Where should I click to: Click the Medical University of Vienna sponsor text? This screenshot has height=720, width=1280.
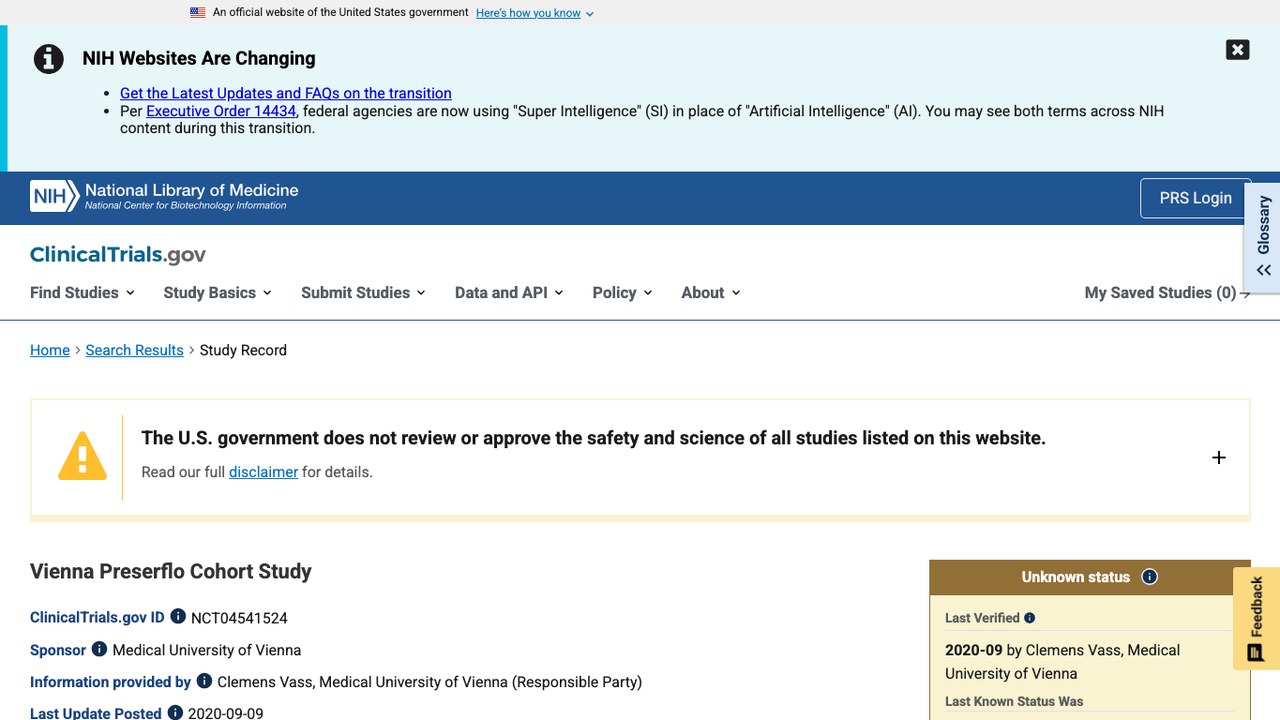coord(207,650)
